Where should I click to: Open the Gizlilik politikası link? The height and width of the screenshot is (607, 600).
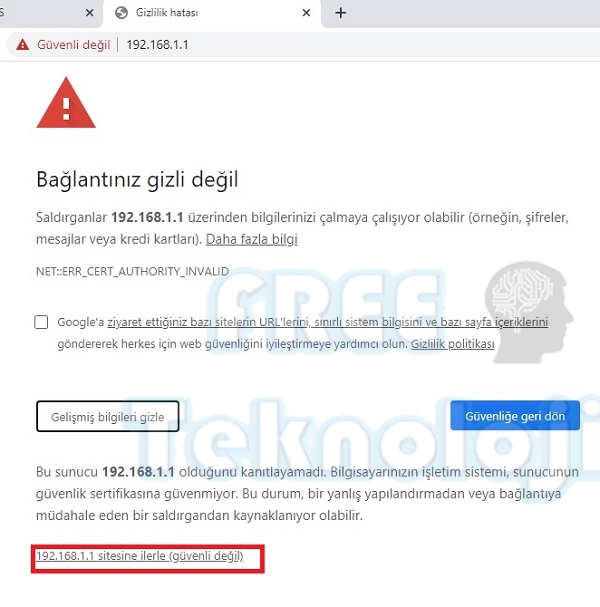click(x=453, y=344)
